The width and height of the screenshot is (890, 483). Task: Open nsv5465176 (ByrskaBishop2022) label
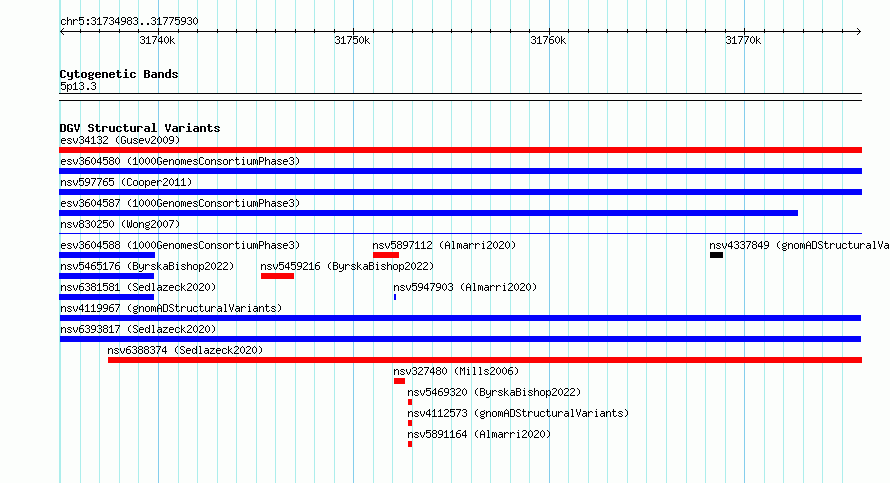tap(147, 266)
